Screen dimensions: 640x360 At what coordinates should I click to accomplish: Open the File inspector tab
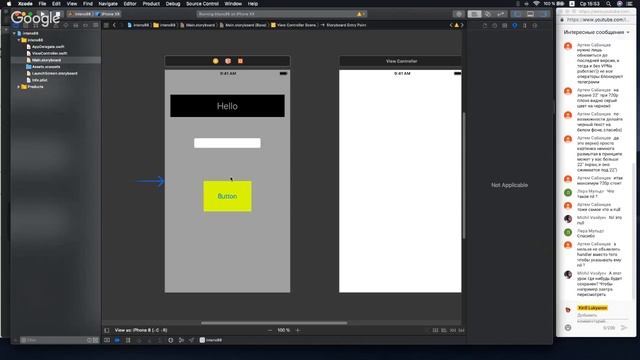point(484,25)
